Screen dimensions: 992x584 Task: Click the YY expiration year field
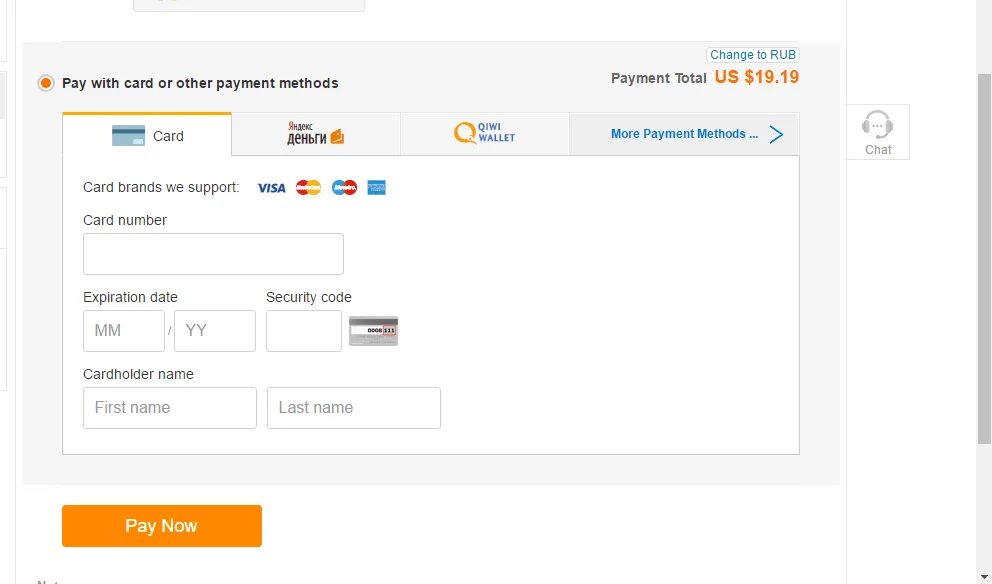(214, 331)
